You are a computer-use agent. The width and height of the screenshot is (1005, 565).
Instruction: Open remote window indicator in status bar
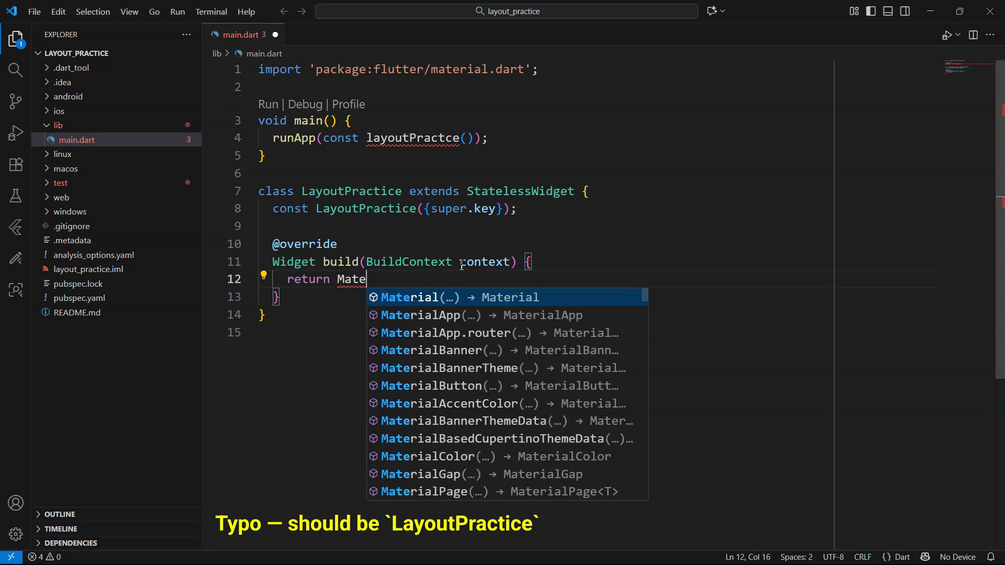[x=11, y=557]
